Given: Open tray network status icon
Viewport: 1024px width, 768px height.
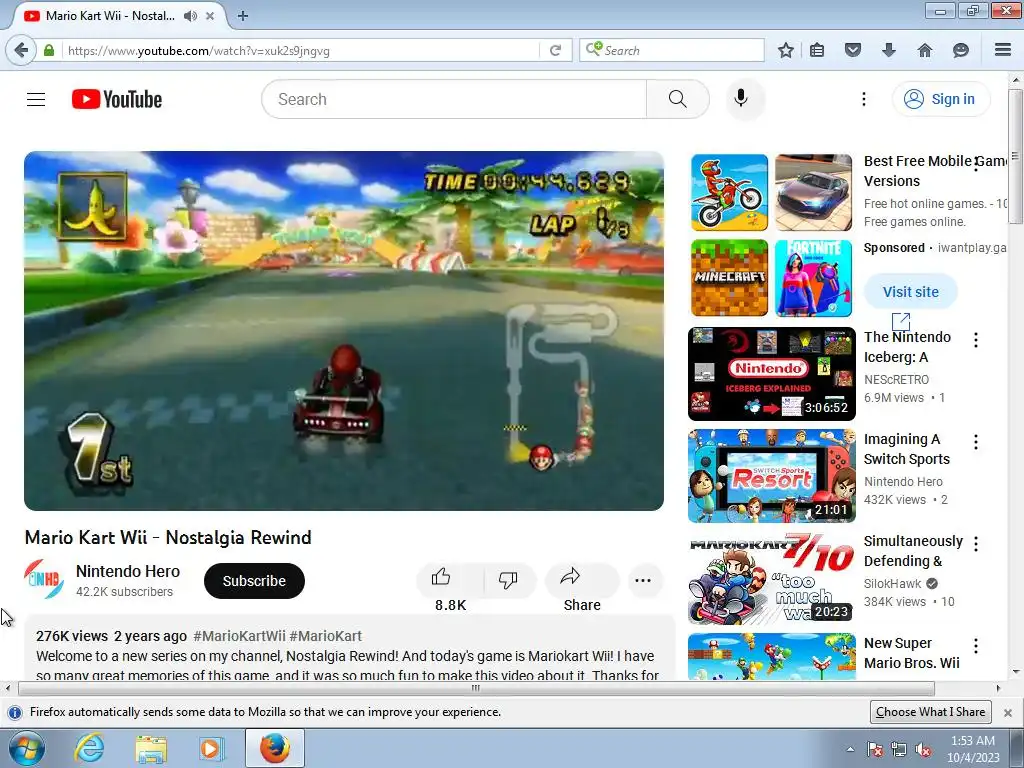Looking at the screenshot, I should [x=899, y=750].
